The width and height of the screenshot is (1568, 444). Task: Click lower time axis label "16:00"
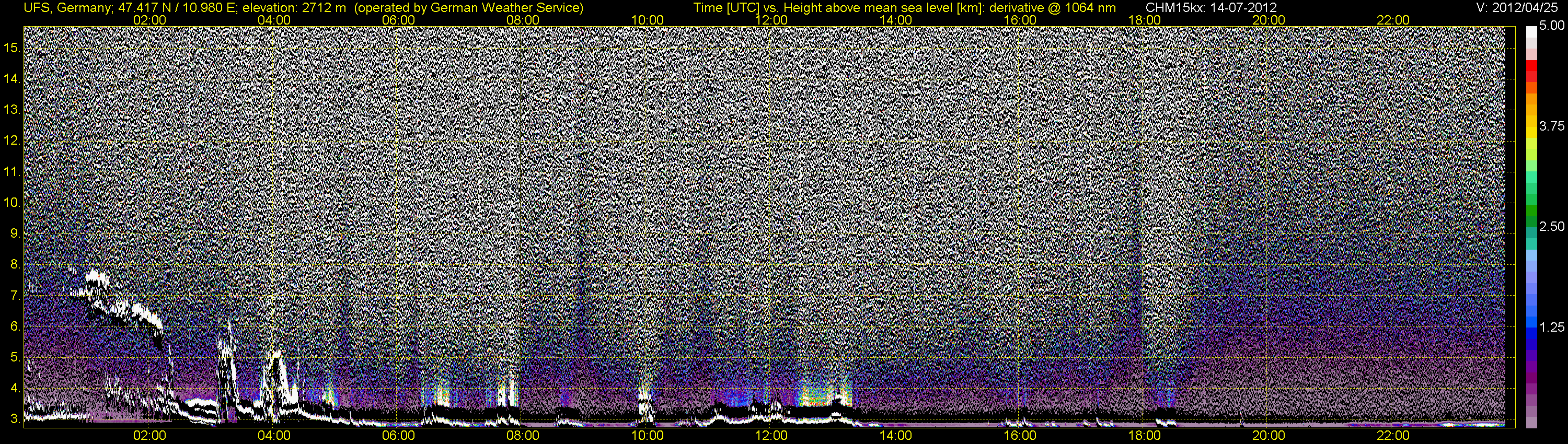[x=1020, y=436]
